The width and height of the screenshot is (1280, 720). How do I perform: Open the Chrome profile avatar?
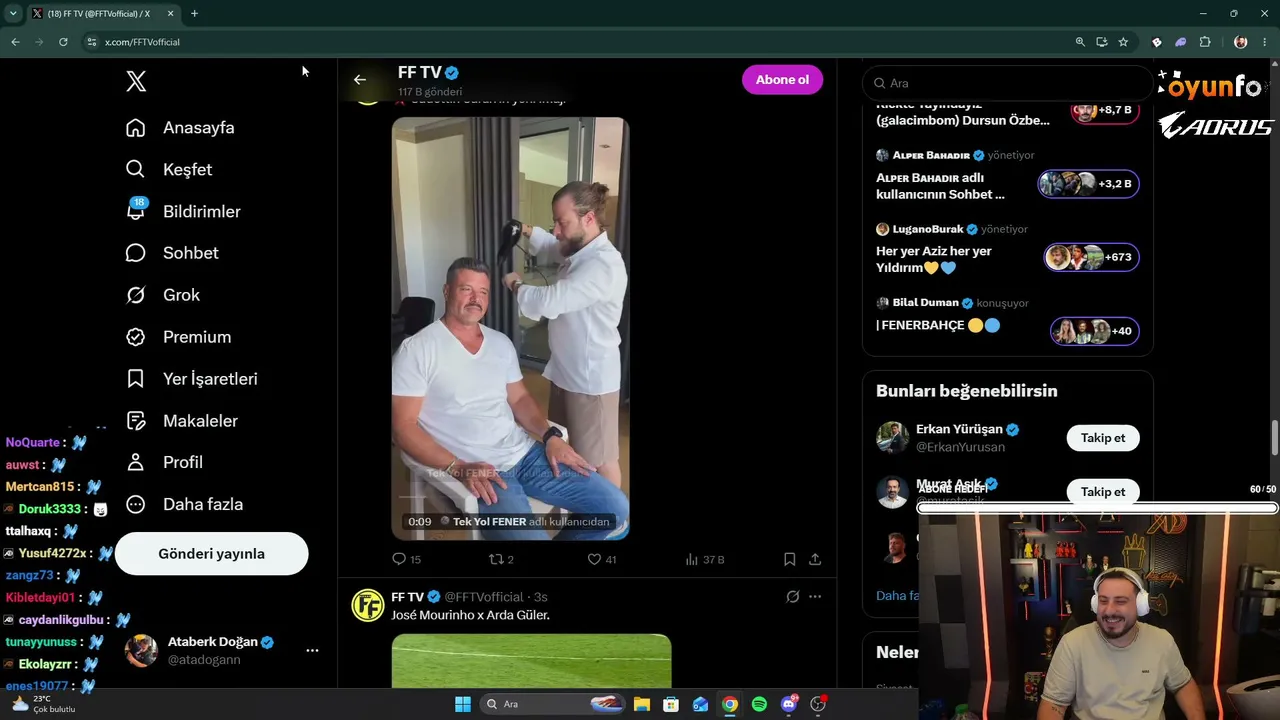click(x=1241, y=42)
